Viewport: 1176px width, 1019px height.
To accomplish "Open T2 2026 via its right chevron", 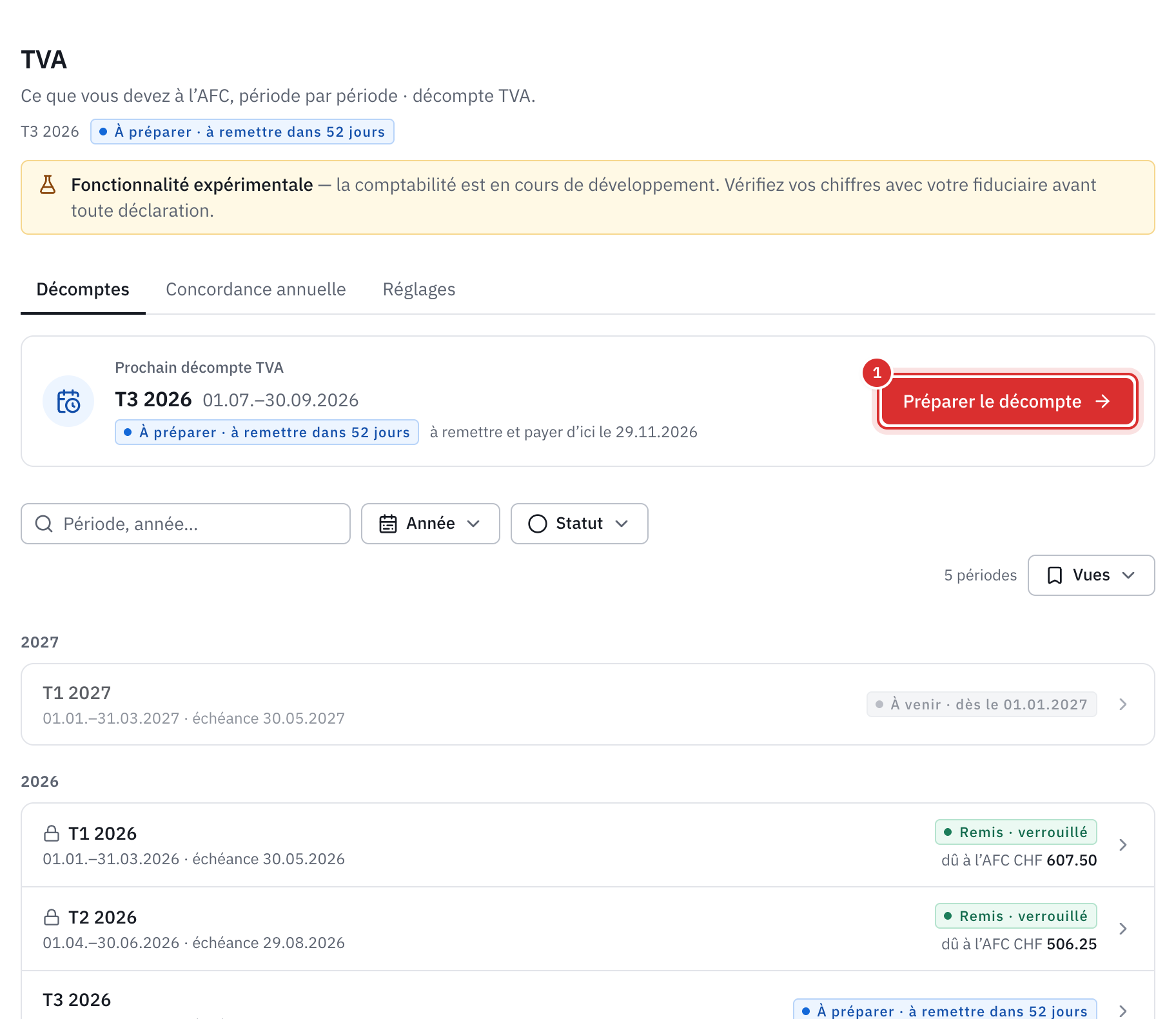I will 1123,929.
